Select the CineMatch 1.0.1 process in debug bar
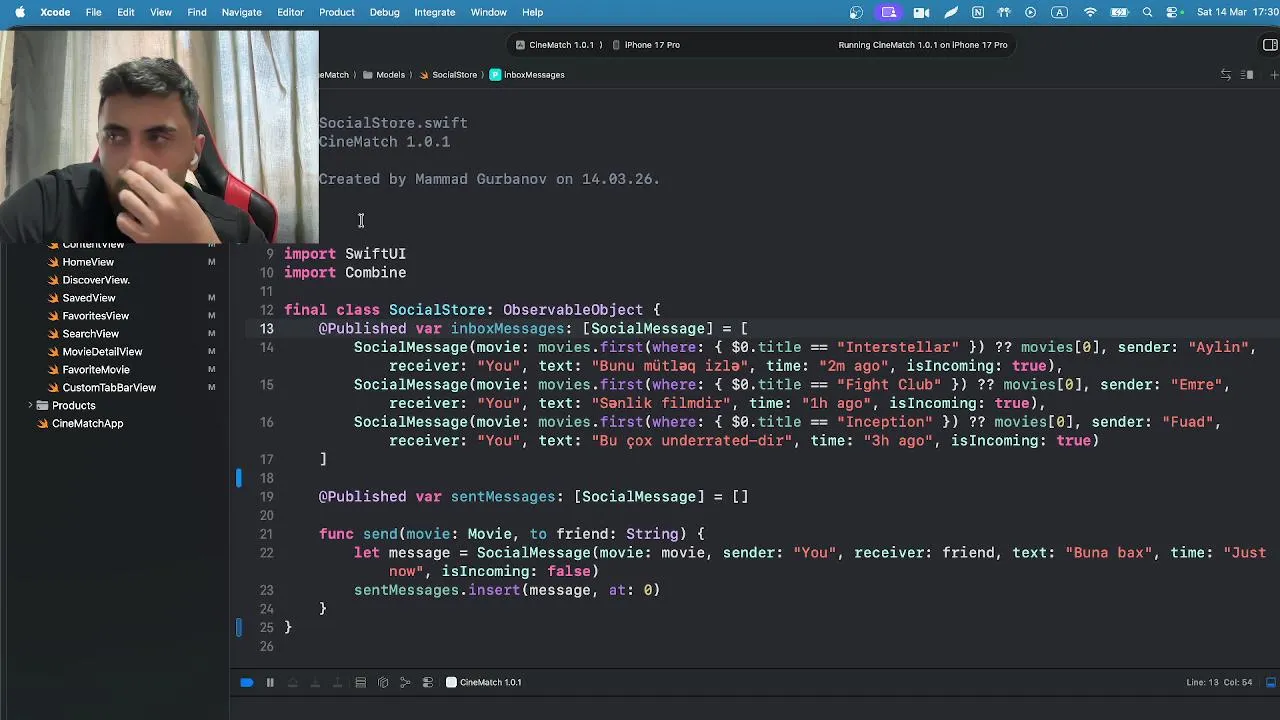This screenshot has height=720, width=1280. pos(484,682)
